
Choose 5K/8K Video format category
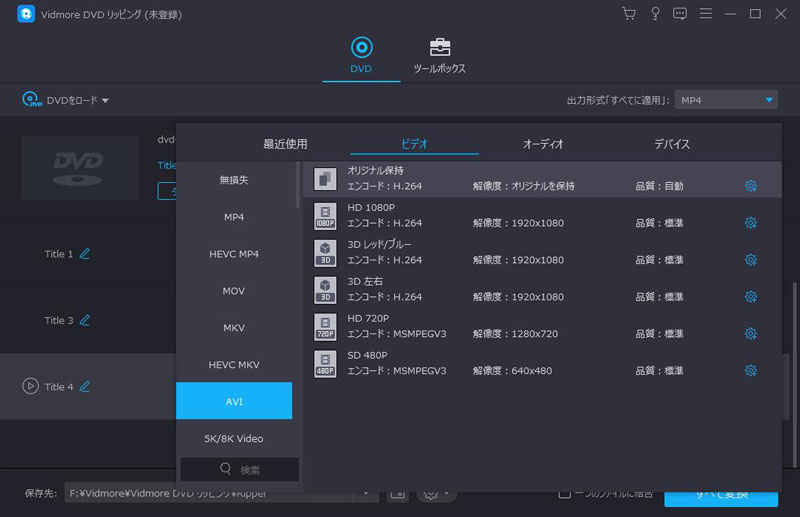coord(234,438)
